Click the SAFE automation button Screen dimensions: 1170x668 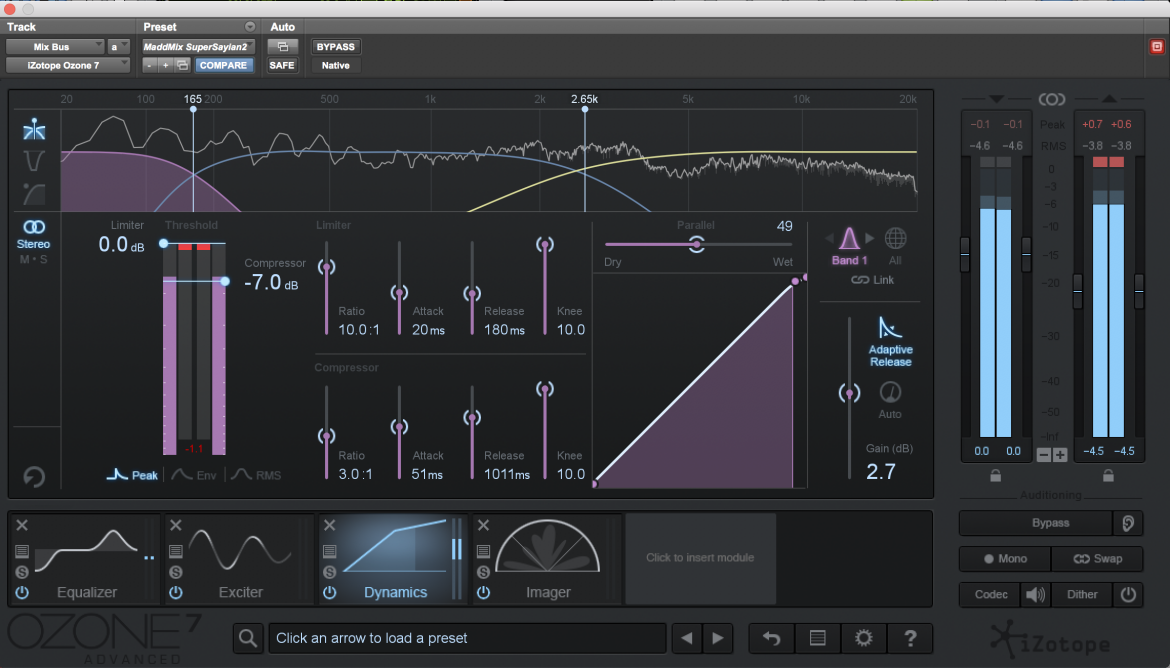click(282, 65)
